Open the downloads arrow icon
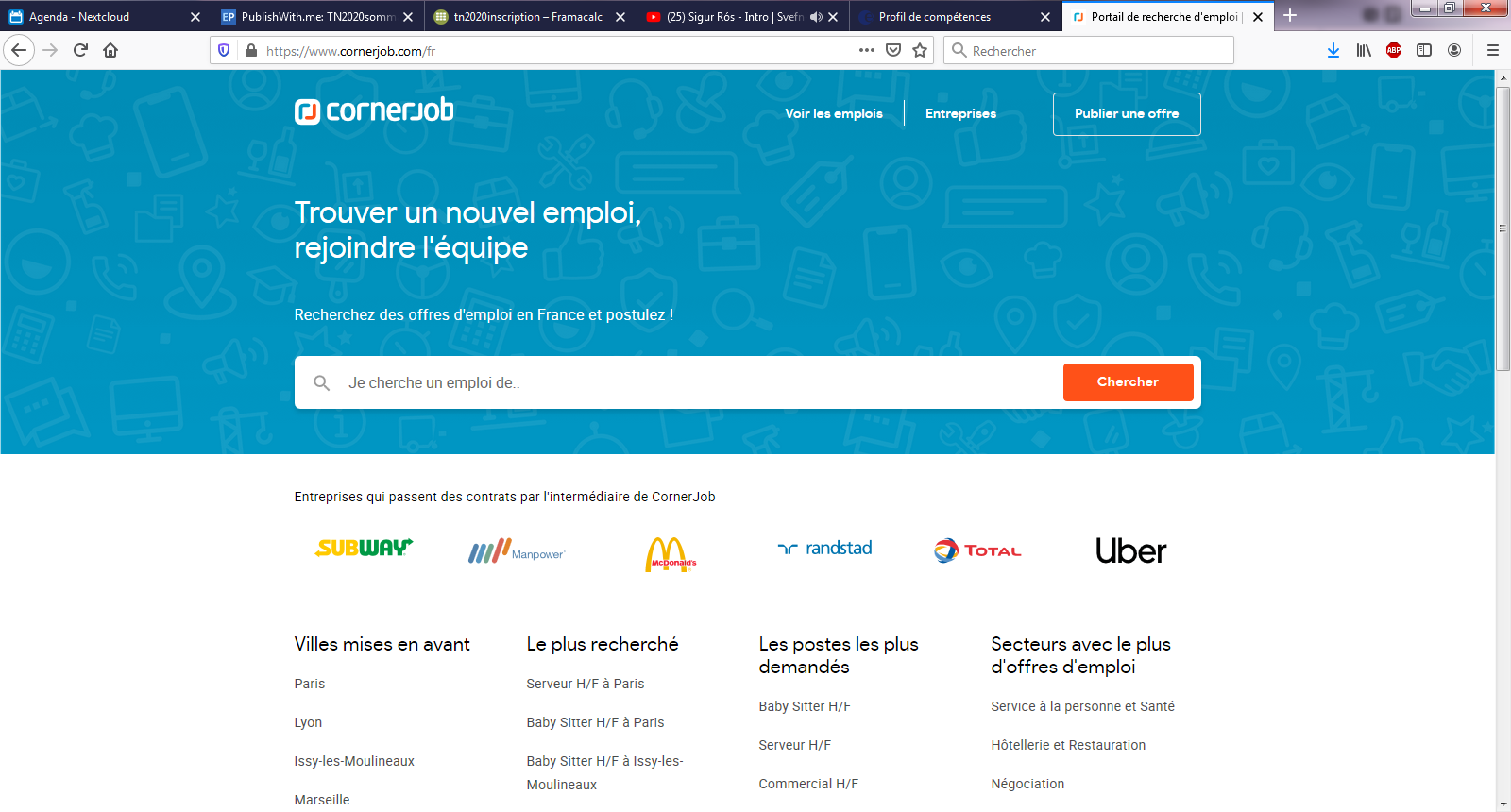The width and height of the screenshot is (1511, 812). 1333,50
